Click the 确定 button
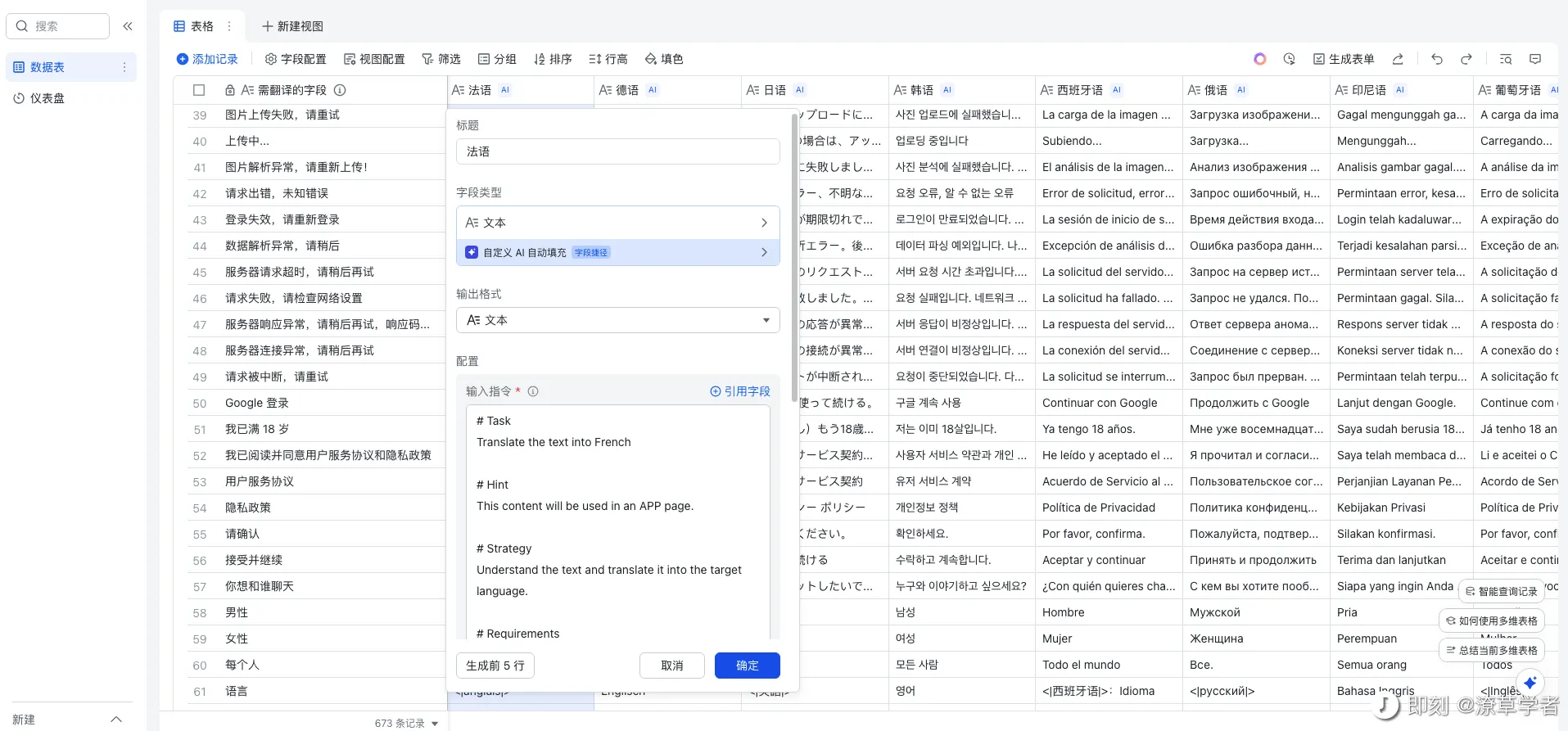 747,666
